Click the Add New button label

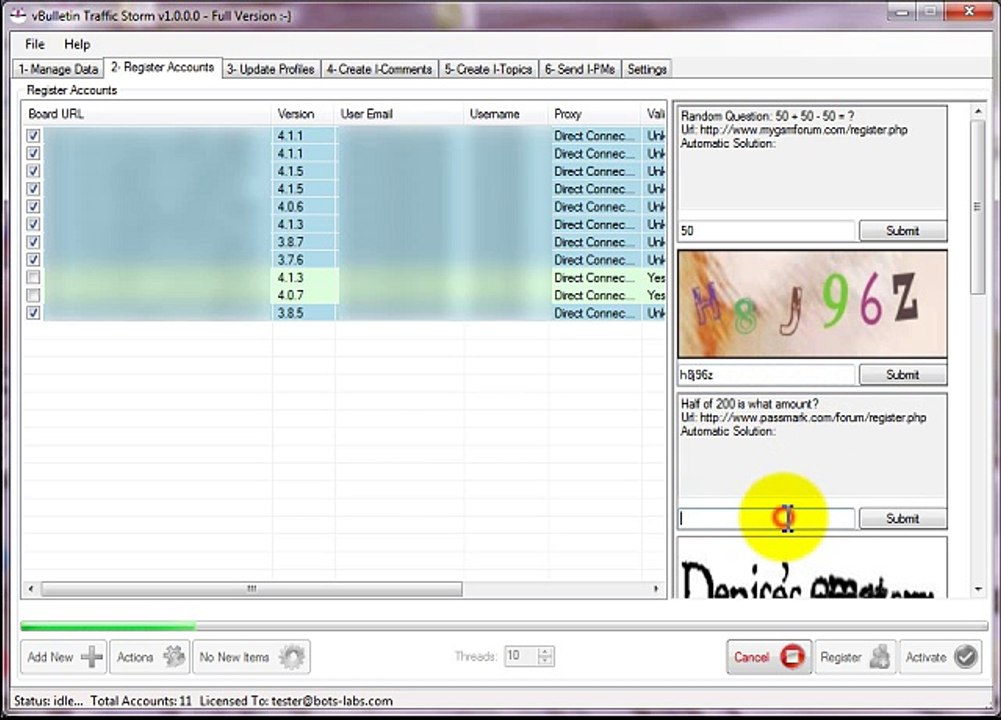pyautogui.click(x=50, y=657)
